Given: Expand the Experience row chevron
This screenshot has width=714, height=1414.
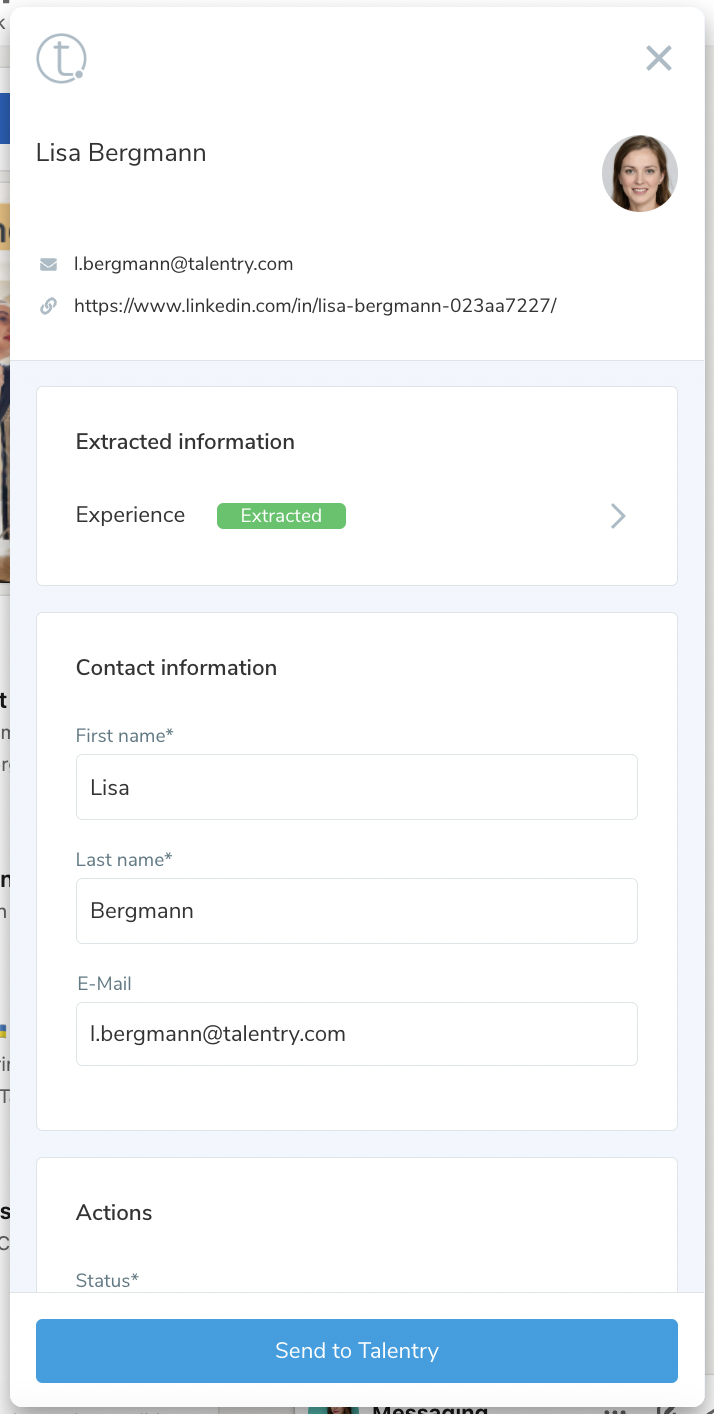Looking at the screenshot, I should (x=618, y=516).
